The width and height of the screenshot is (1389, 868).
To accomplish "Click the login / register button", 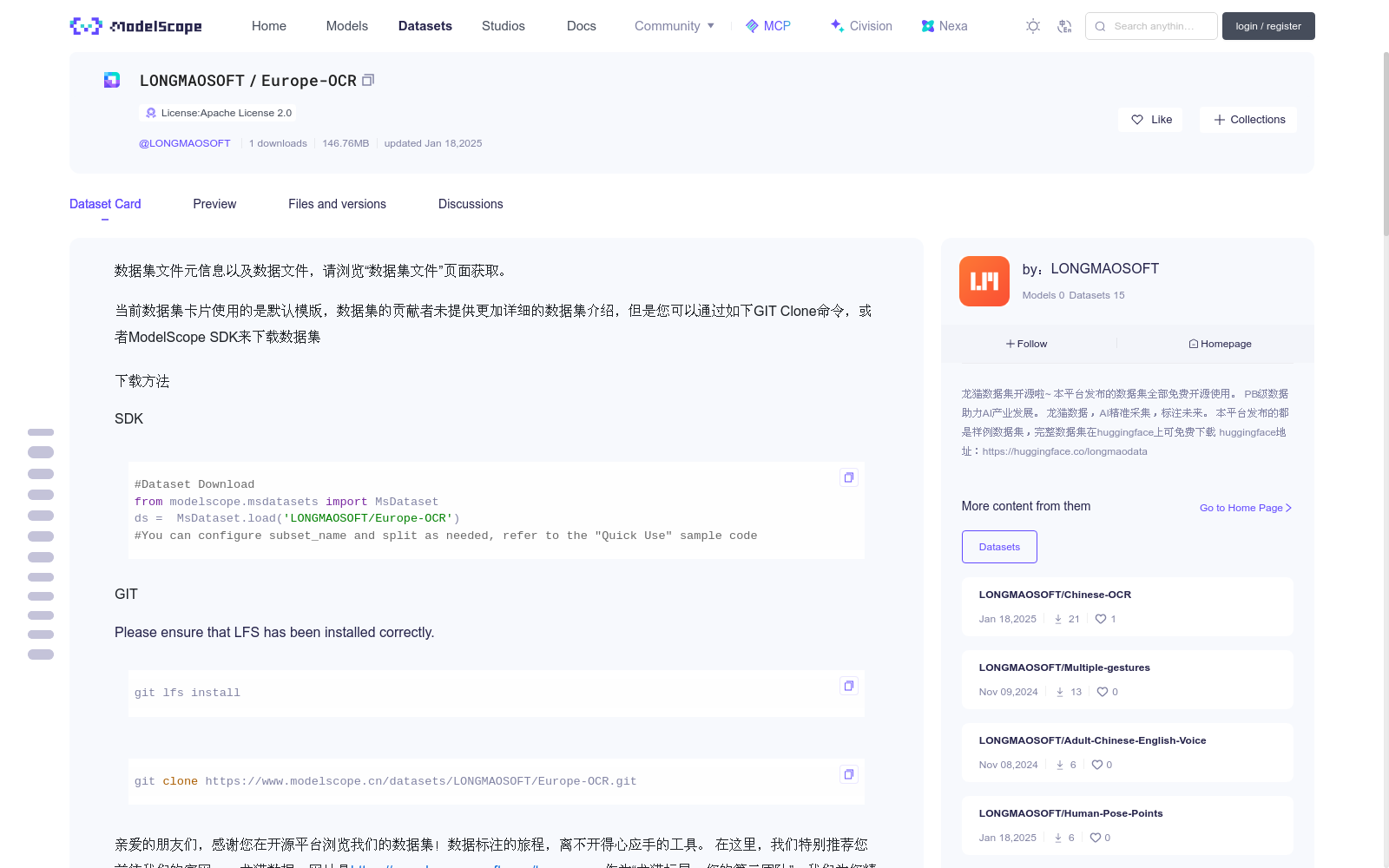I will coord(1268,26).
